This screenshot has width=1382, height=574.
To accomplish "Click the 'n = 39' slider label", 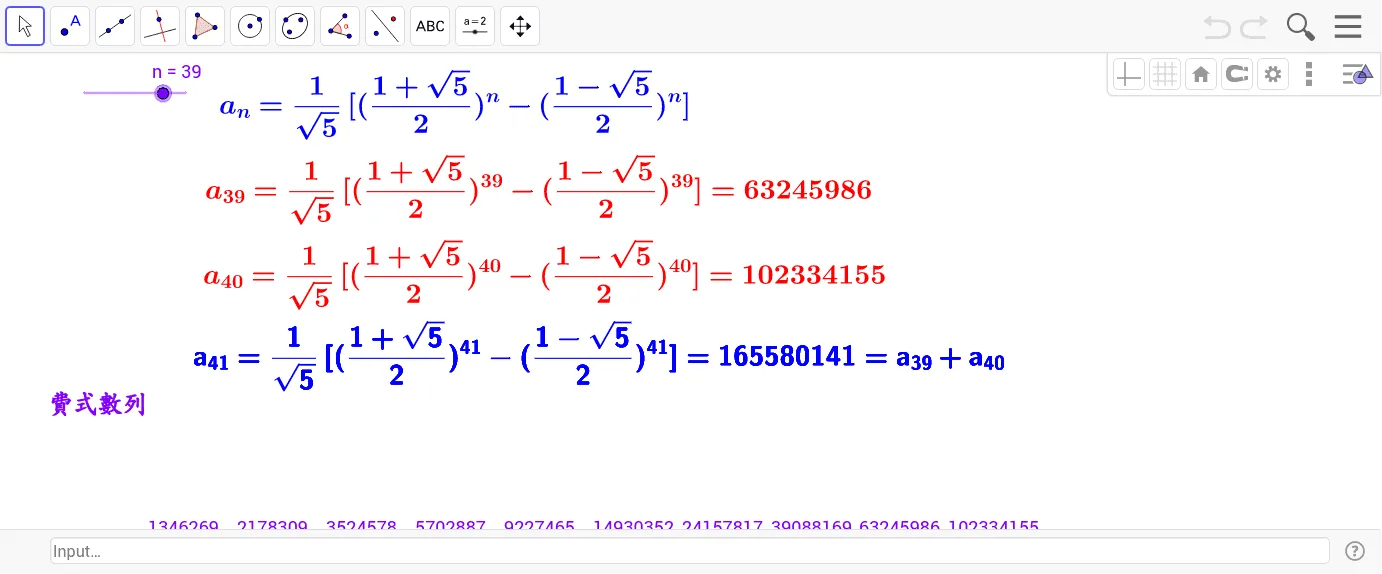I will point(177,72).
